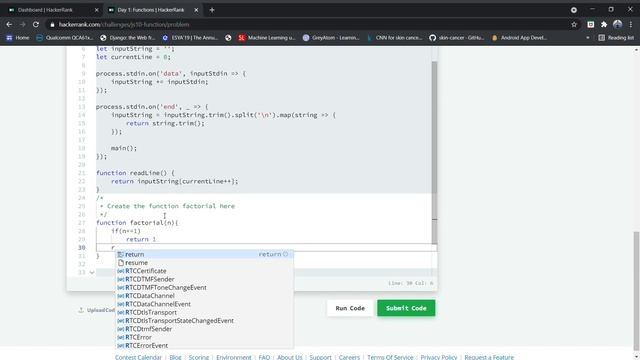Click the 'main();' code line

(124, 148)
